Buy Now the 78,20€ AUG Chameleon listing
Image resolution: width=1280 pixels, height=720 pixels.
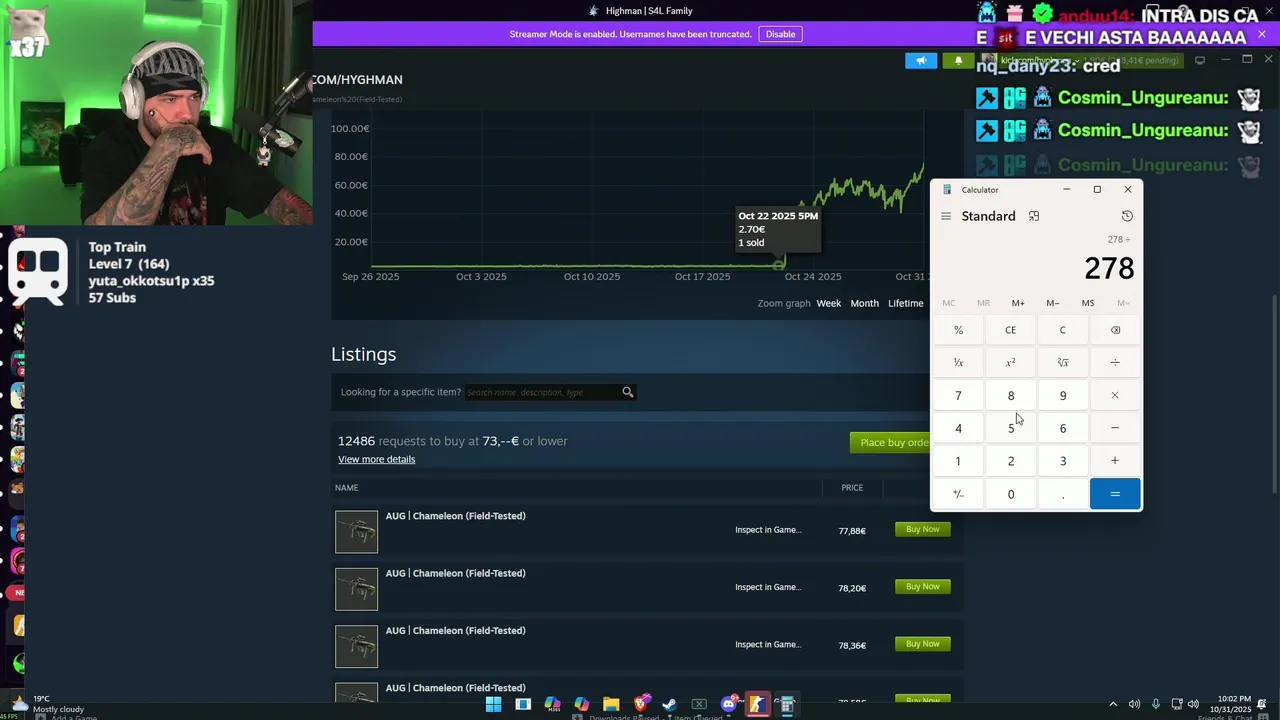click(x=922, y=587)
